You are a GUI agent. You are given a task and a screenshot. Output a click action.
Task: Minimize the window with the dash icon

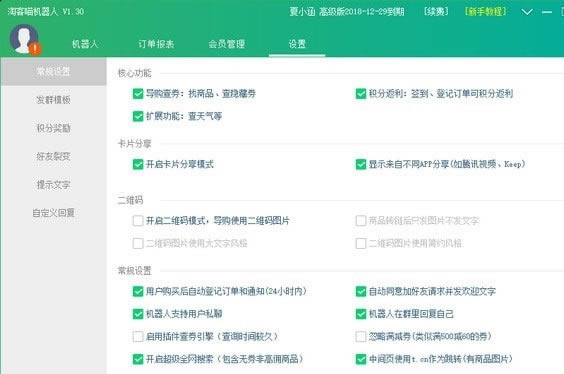click(547, 12)
